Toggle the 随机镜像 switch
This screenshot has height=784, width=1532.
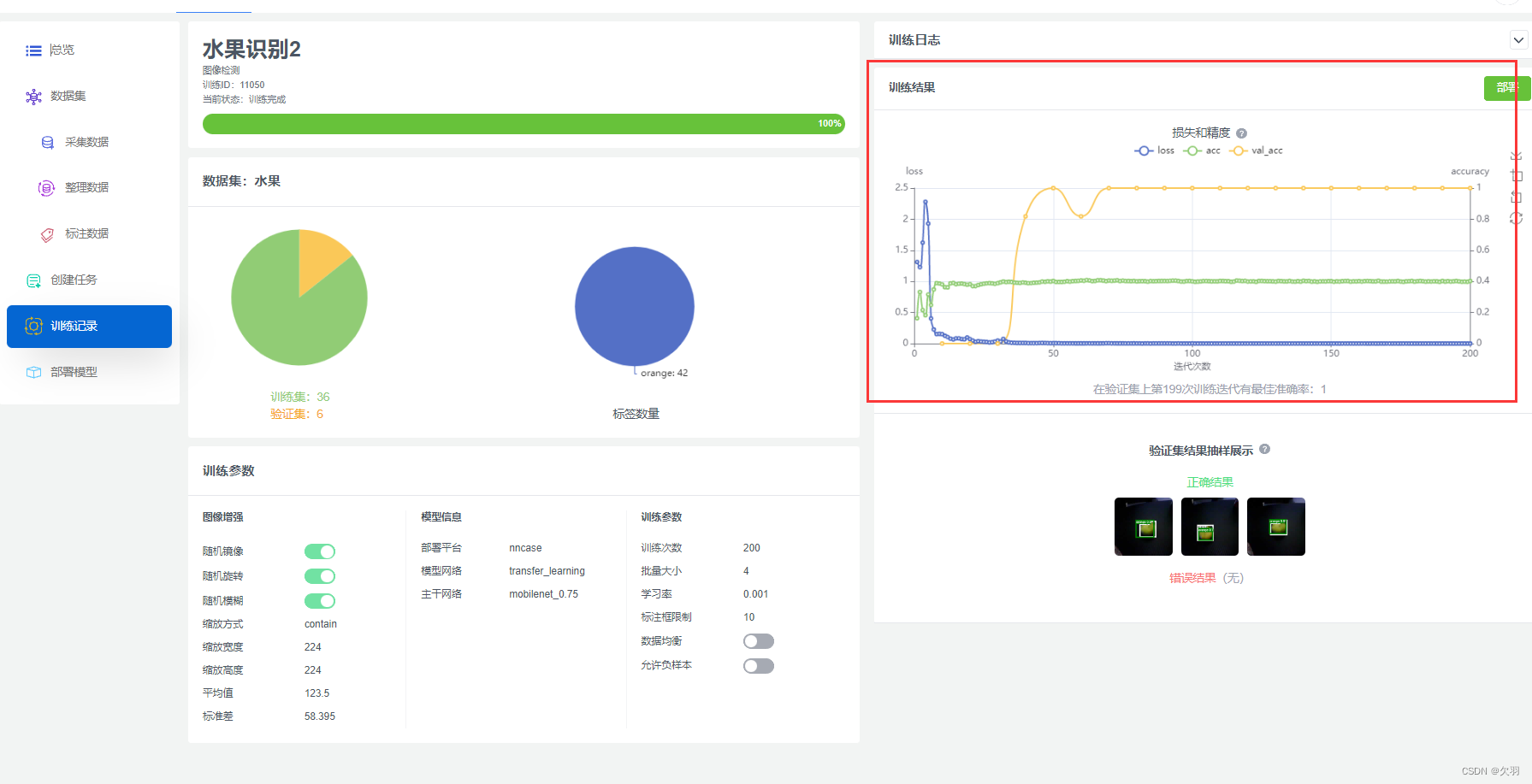coord(320,551)
